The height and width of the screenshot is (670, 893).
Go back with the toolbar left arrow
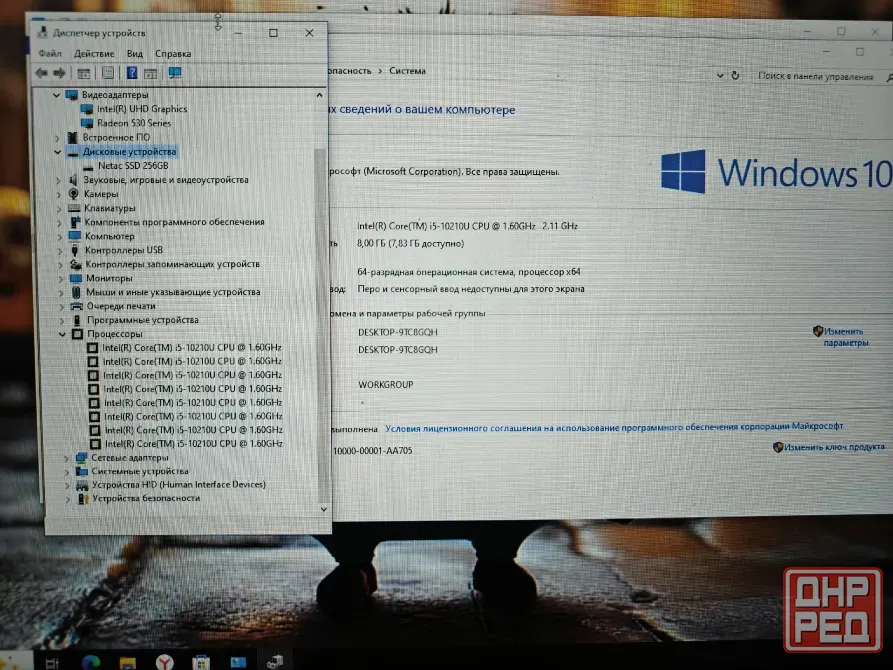click(42, 73)
